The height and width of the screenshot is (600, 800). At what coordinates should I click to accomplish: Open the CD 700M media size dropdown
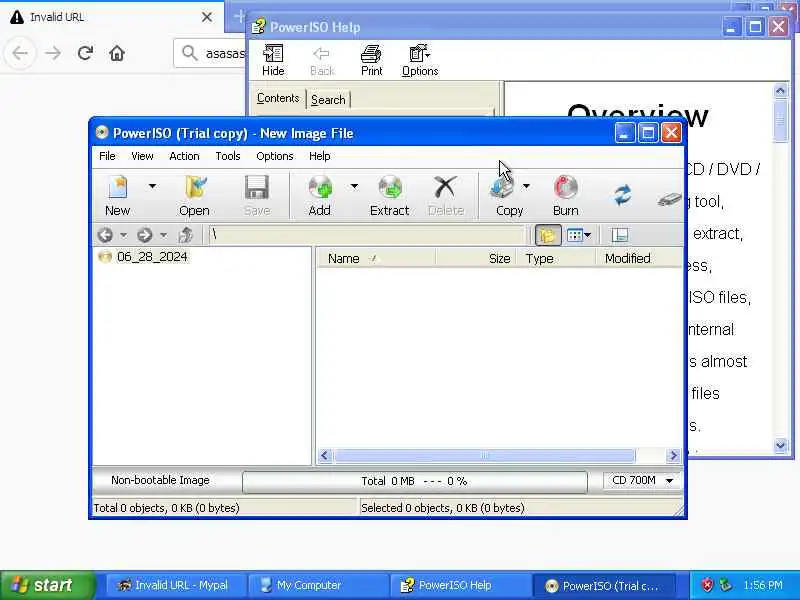pos(642,481)
